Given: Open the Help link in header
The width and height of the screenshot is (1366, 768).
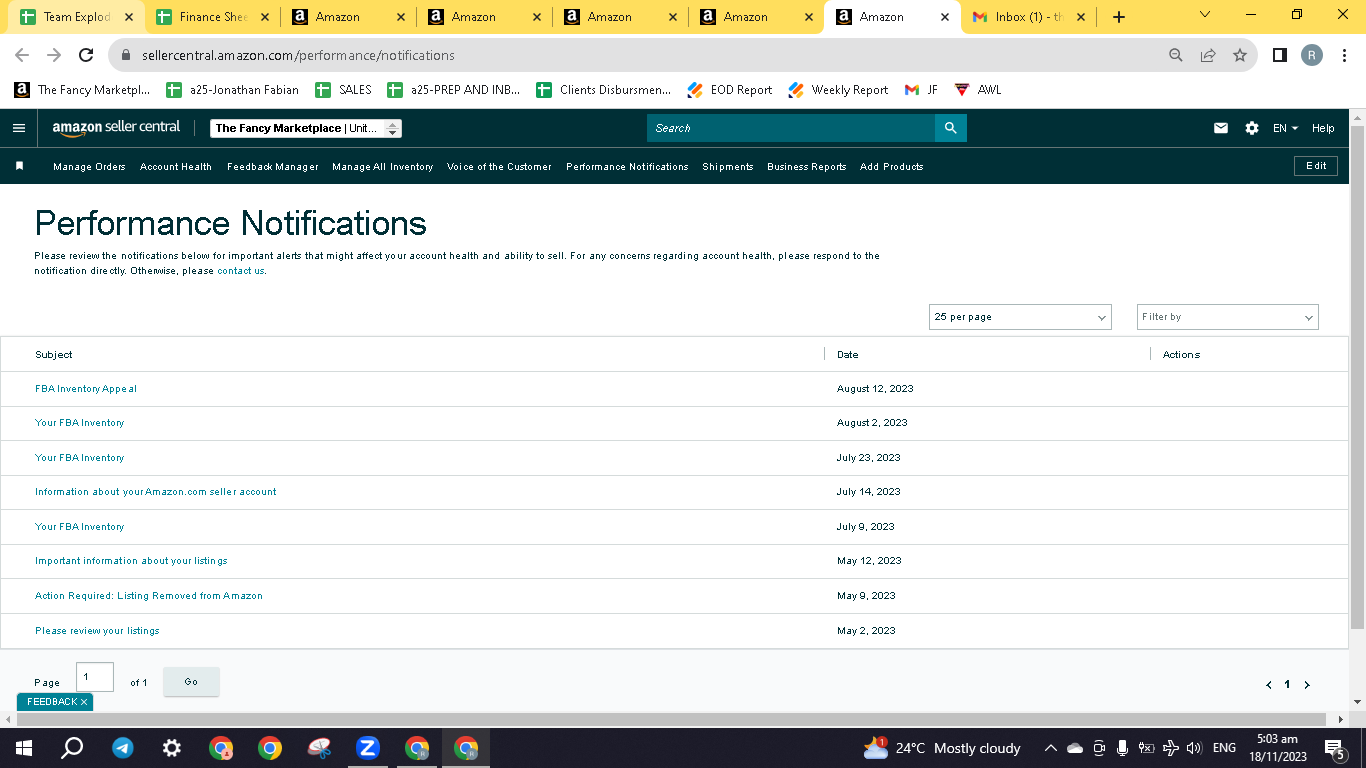Looking at the screenshot, I should 1323,128.
